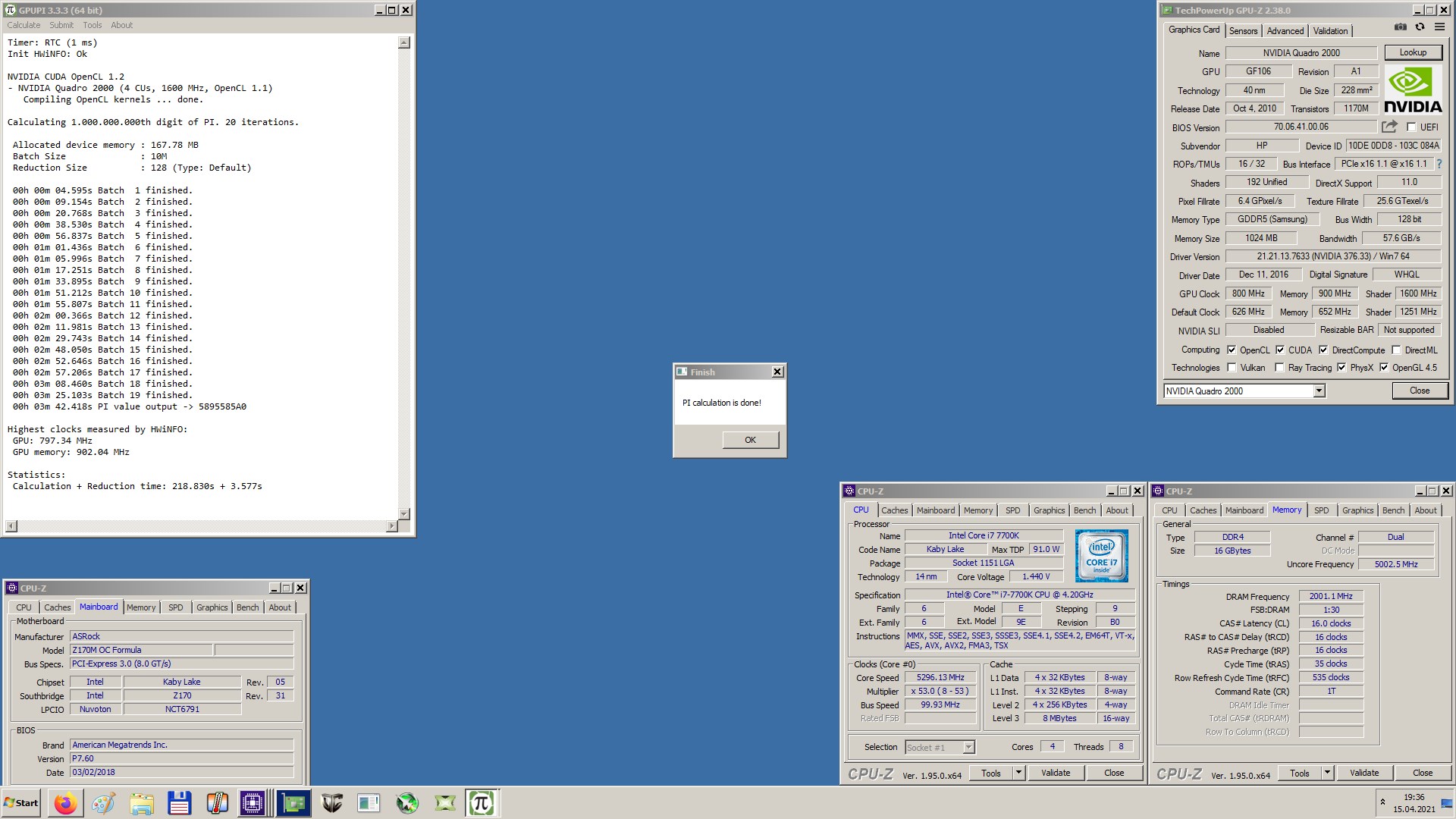Click the Bus Interface question mark help icon
Image resolution: width=1456 pixels, height=819 pixels.
tap(1439, 164)
